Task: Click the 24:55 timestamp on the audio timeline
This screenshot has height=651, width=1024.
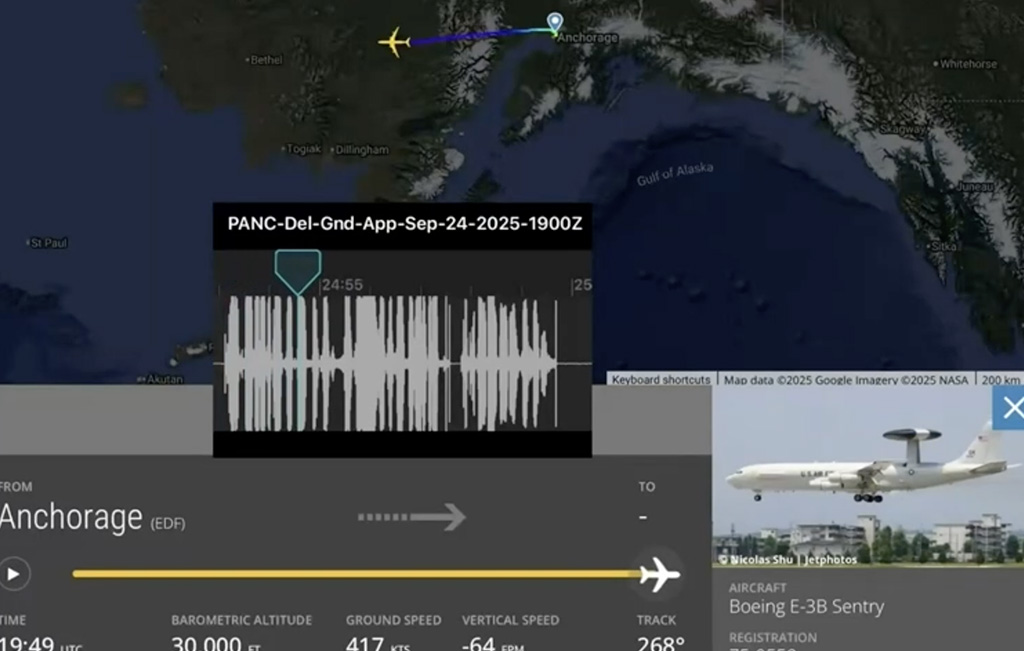Action: point(342,285)
